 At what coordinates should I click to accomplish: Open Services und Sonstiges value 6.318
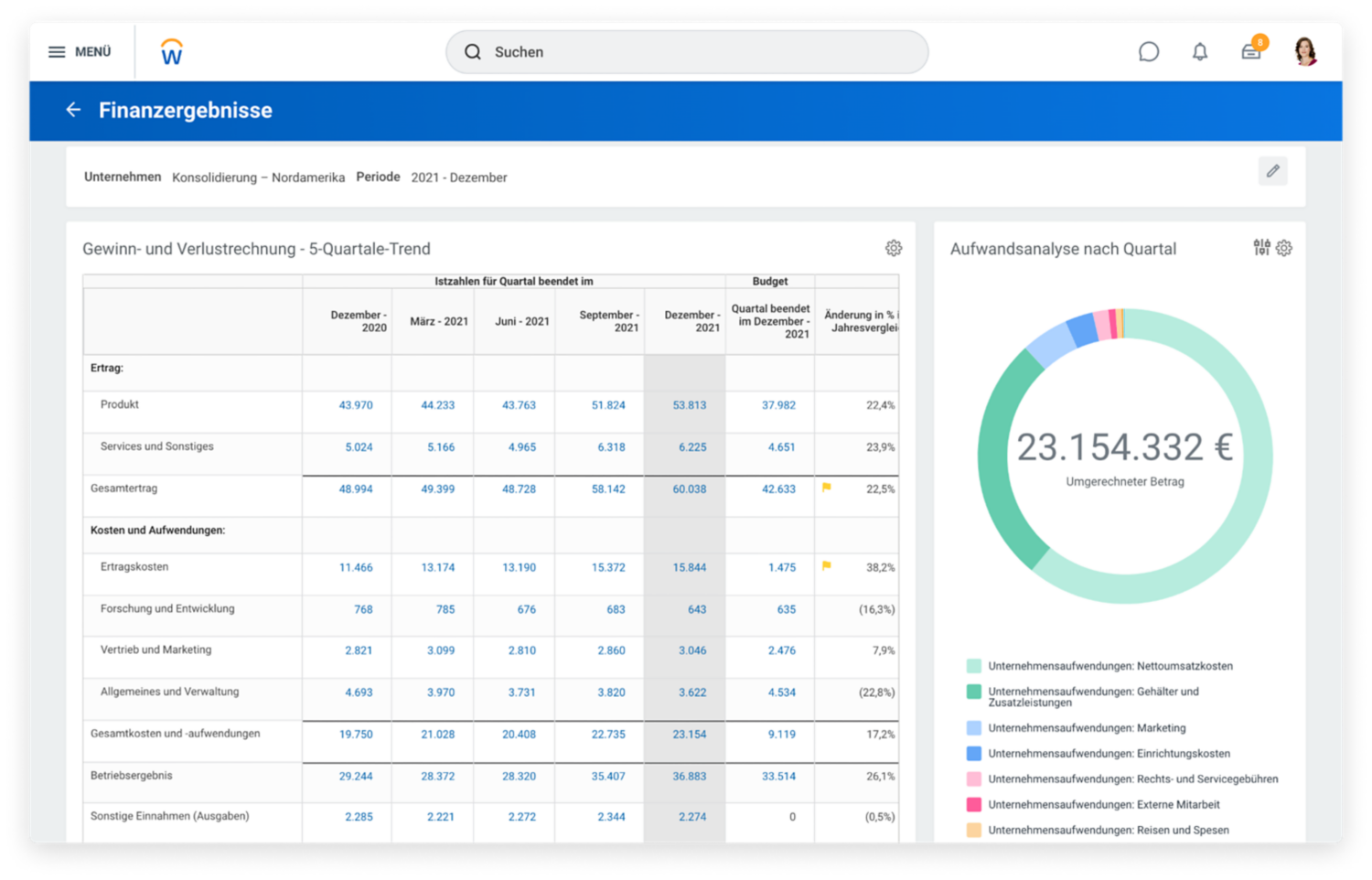[x=611, y=447]
